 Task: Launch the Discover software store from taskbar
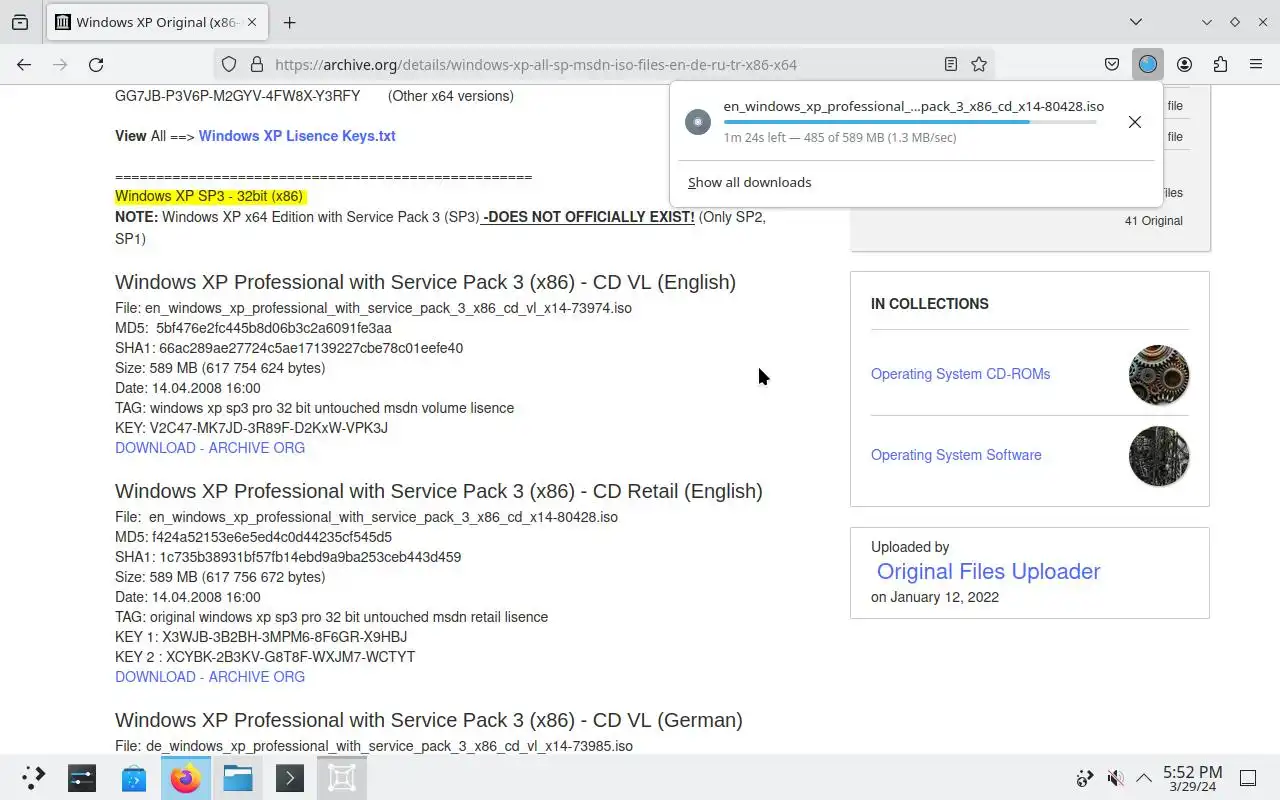click(134, 778)
